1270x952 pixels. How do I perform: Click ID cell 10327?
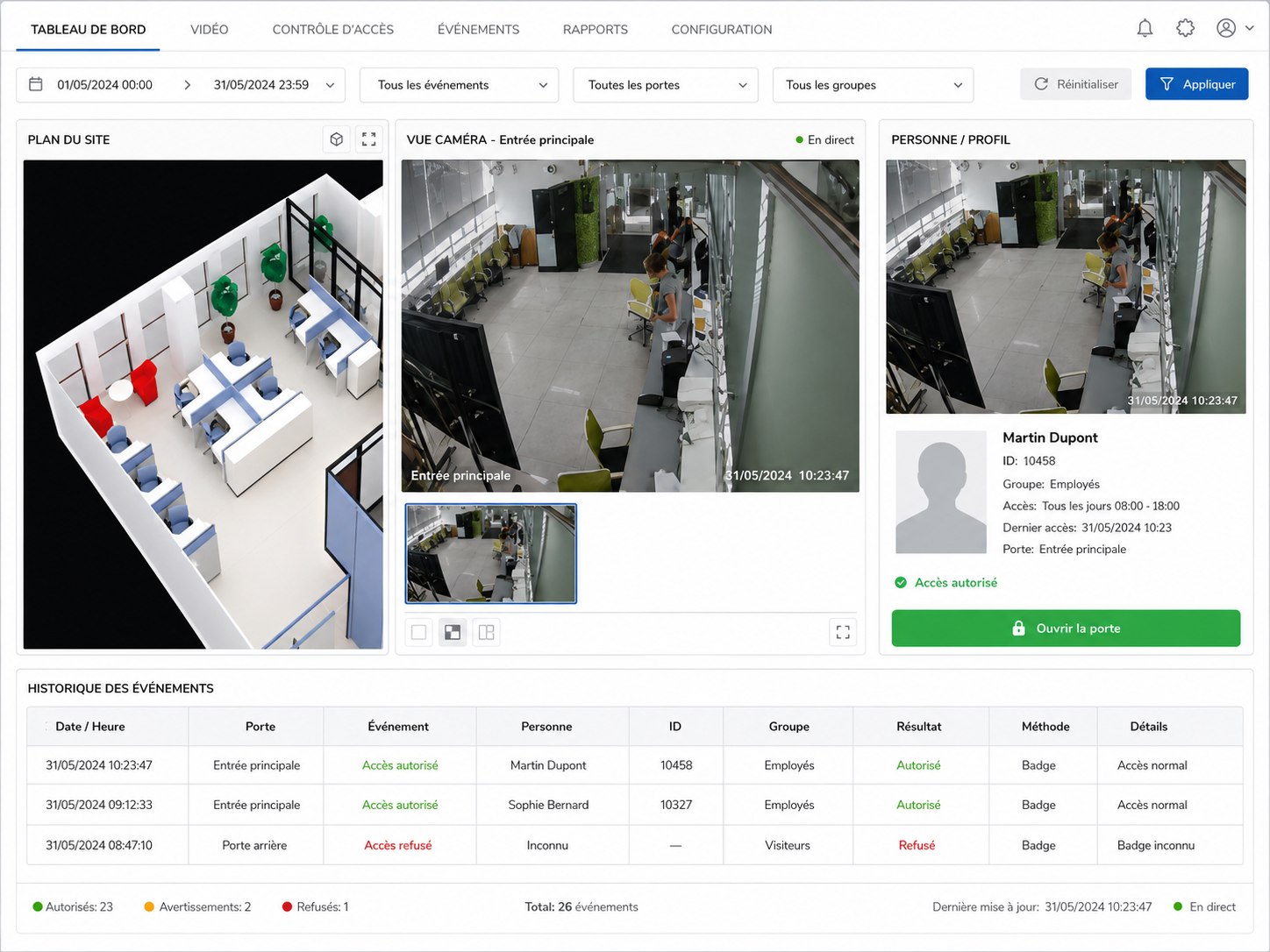(676, 805)
